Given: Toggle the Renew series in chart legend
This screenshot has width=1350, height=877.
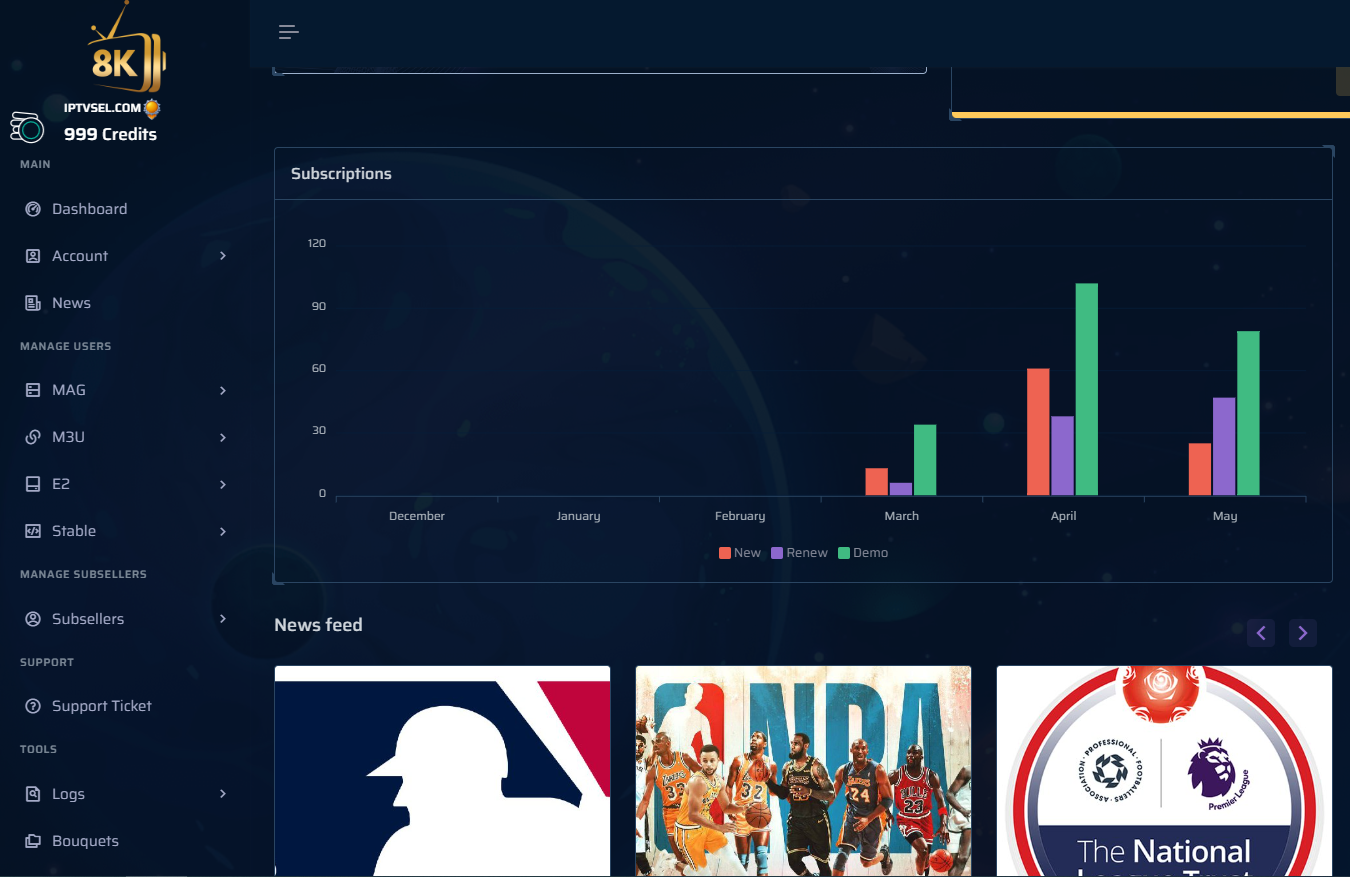Looking at the screenshot, I should point(799,553).
